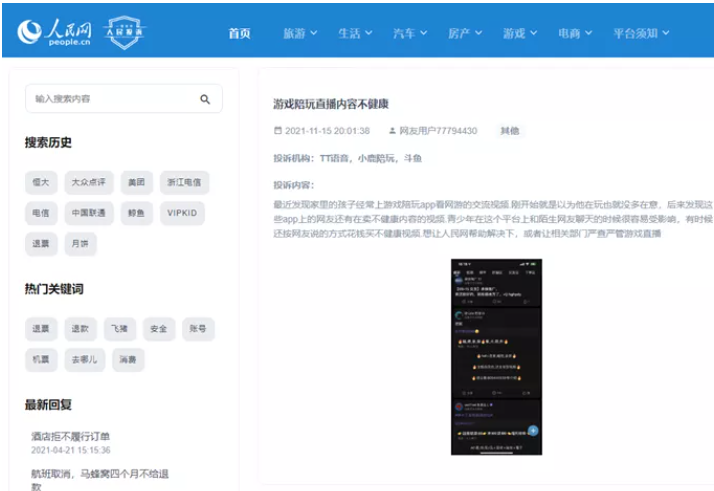Click the user icon beside 网友用户77794430
Image resolution: width=714 pixels, height=491 pixels.
(392, 131)
